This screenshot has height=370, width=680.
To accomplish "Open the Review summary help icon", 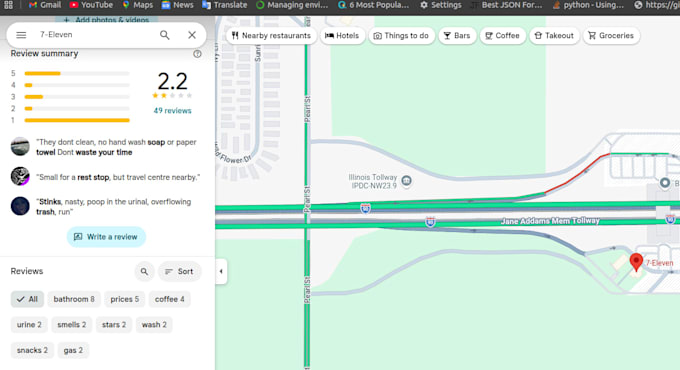I will 197,54.
